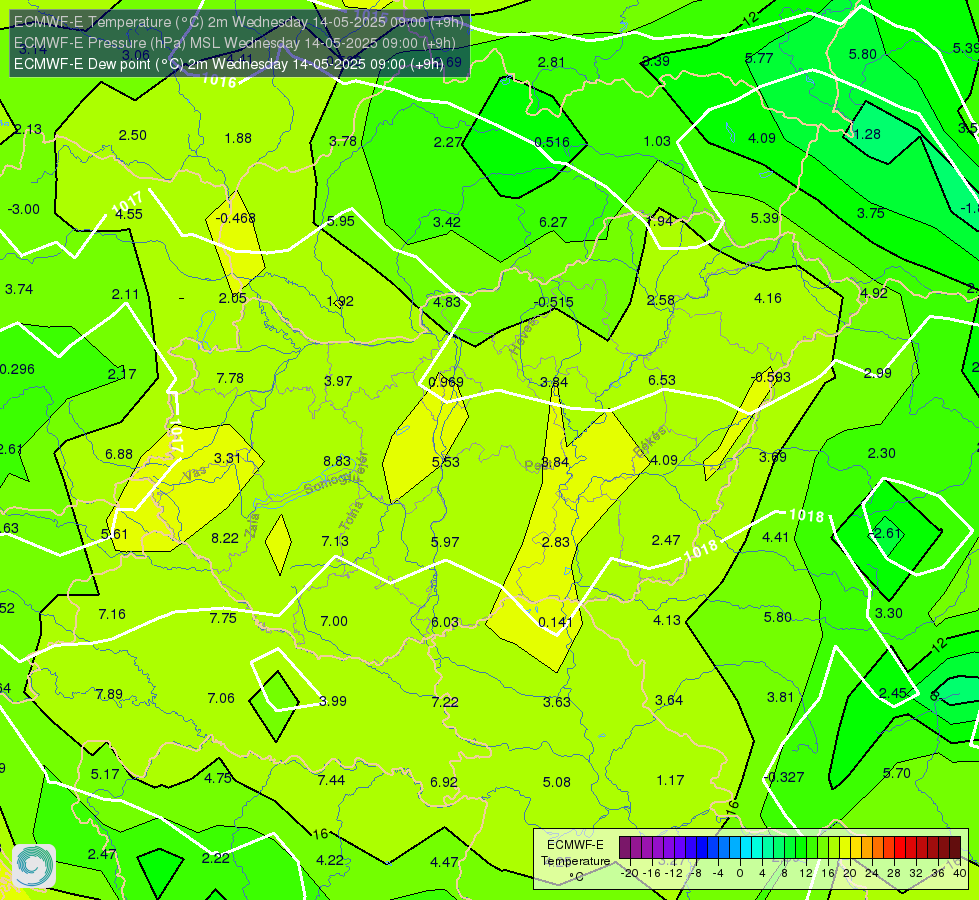The image size is (979, 900).
Task: Click the dew point value 0.969
Action: [x=446, y=382]
